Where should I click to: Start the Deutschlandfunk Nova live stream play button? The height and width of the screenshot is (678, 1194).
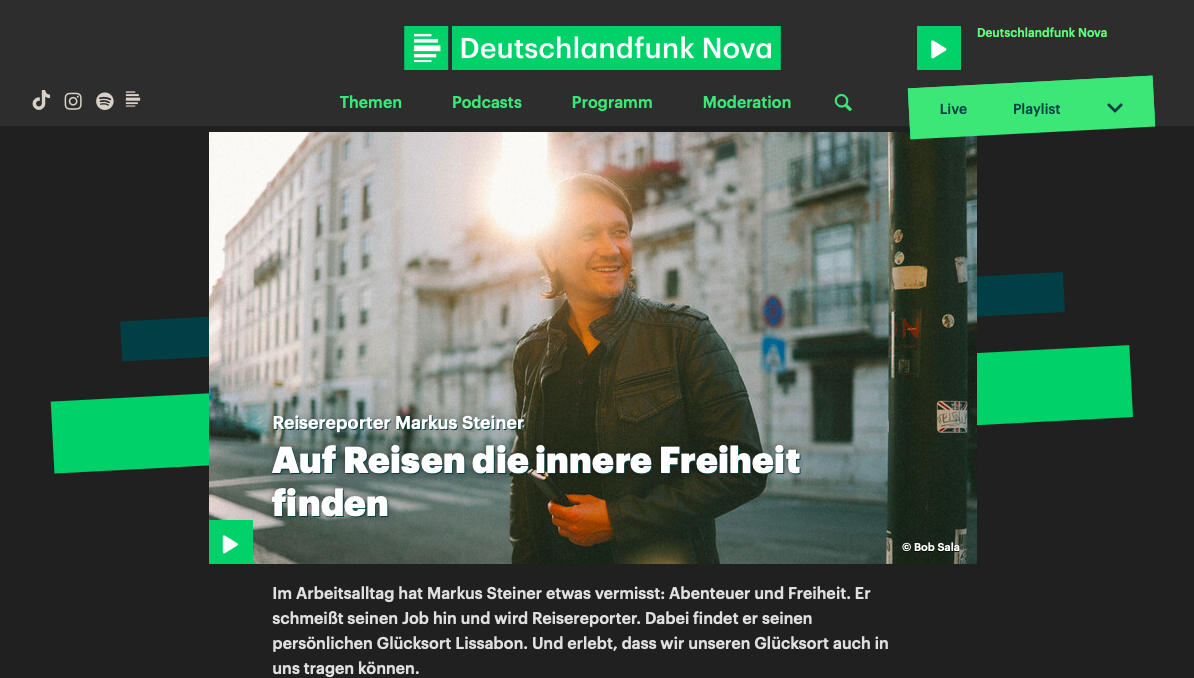(939, 48)
